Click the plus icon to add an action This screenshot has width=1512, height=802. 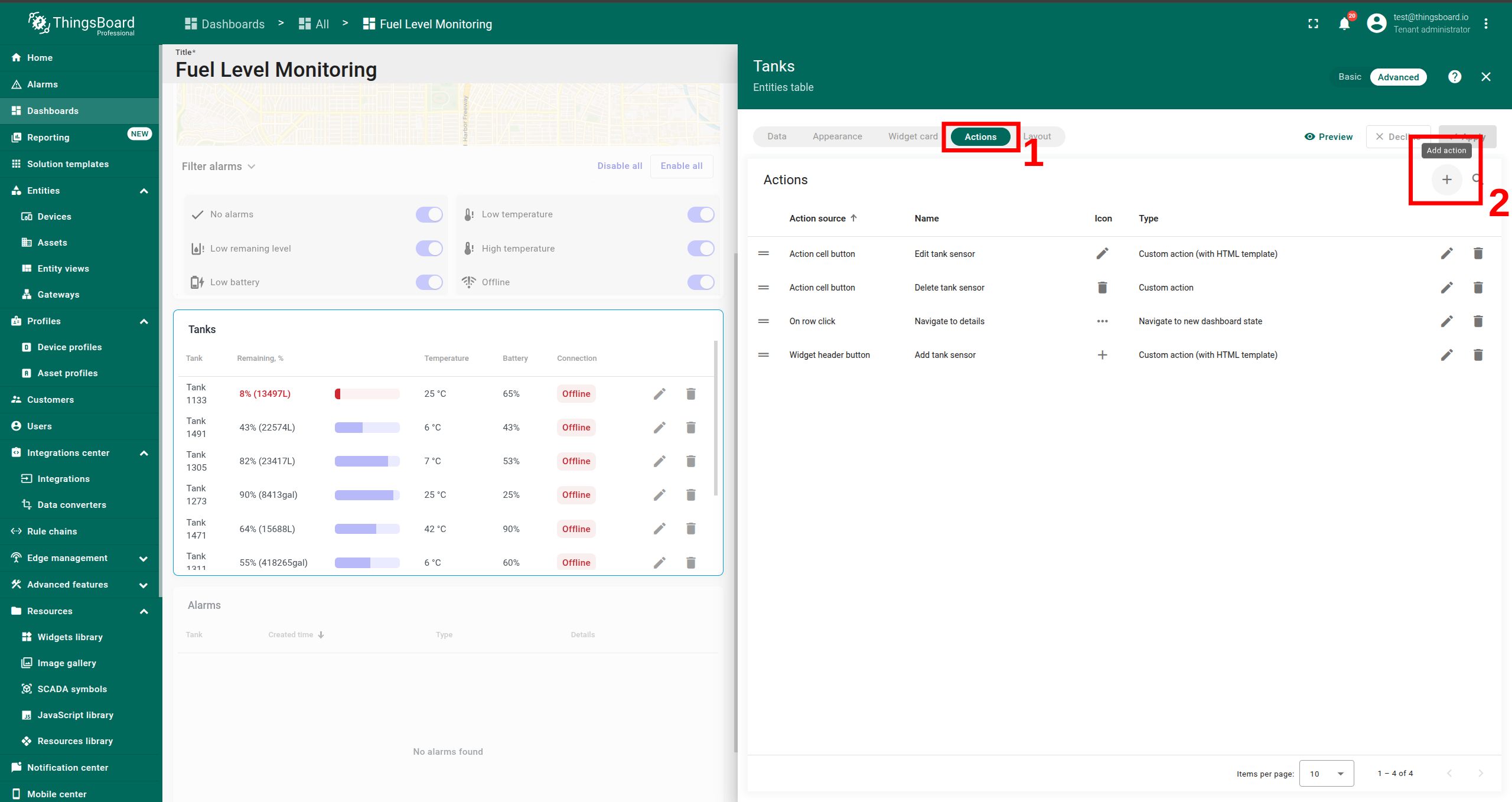1446,180
